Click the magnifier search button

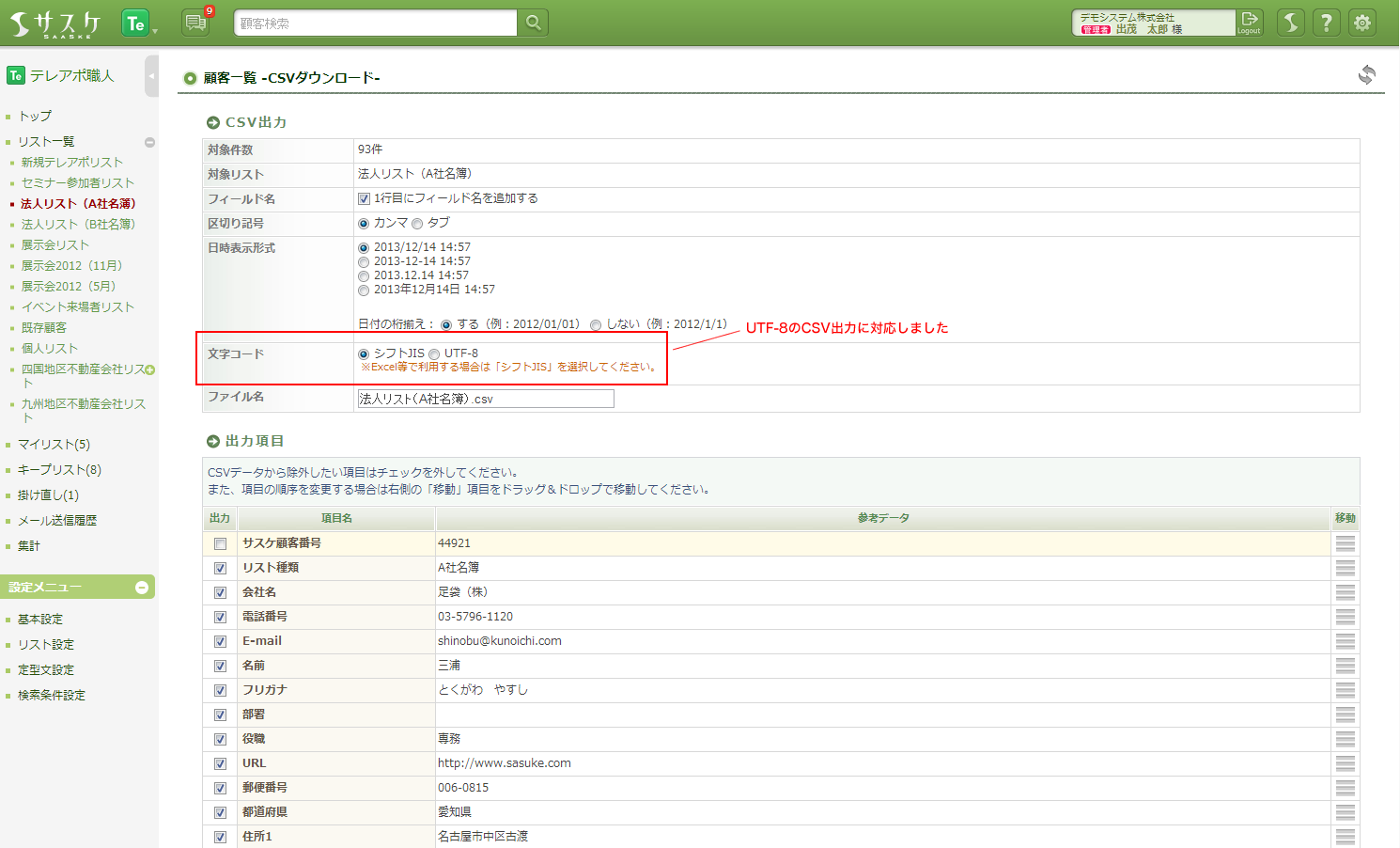(x=533, y=23)
